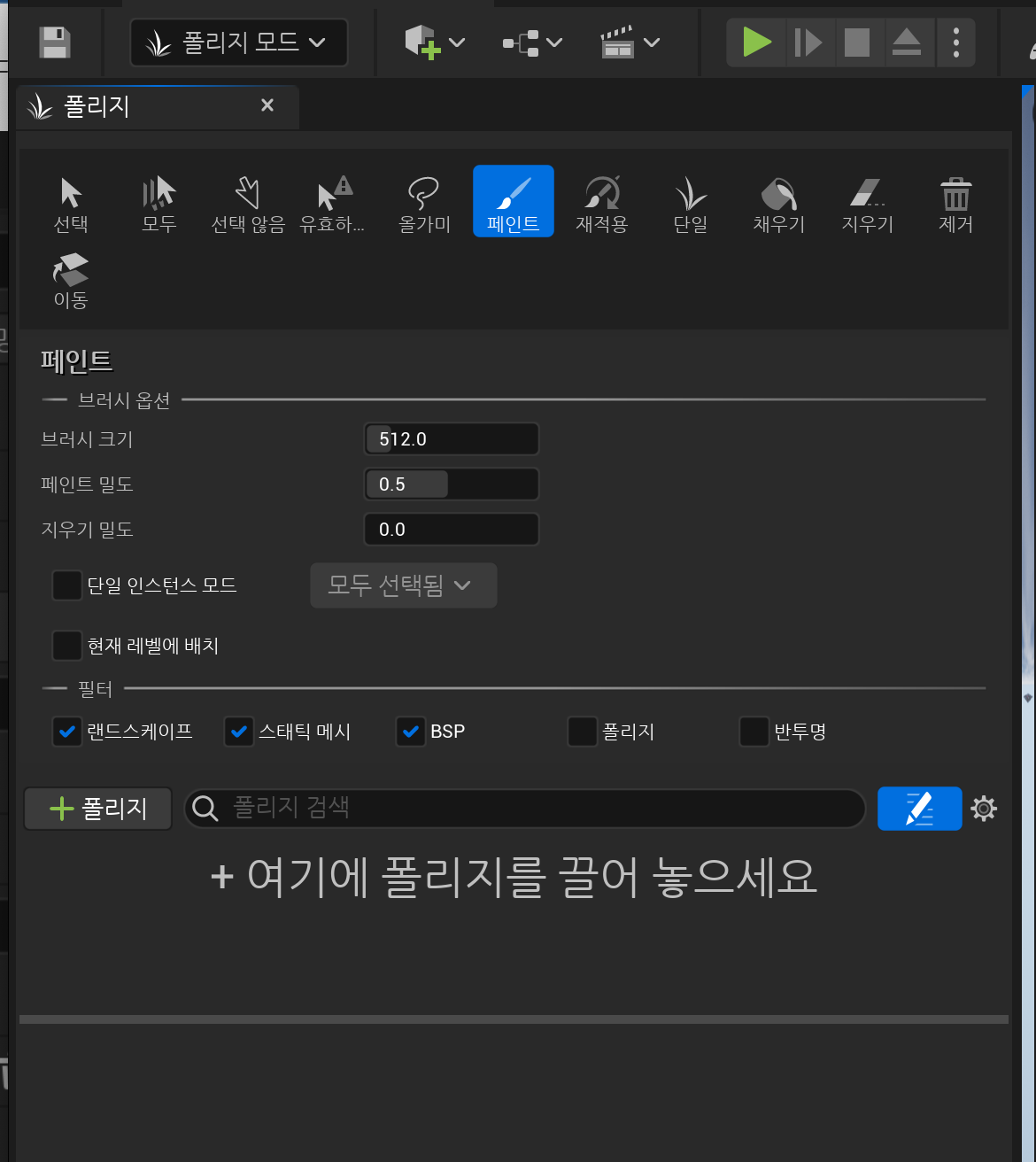Click the magnifier icon in foliage search

point(205,809)
